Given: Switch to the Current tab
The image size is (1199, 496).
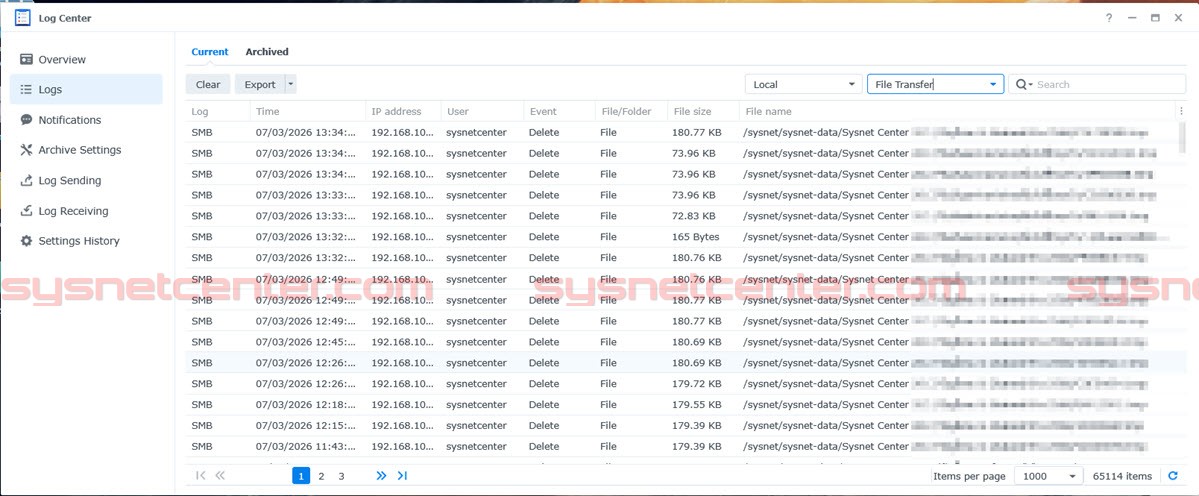Looking at the screenshot, I should [210, 52].
